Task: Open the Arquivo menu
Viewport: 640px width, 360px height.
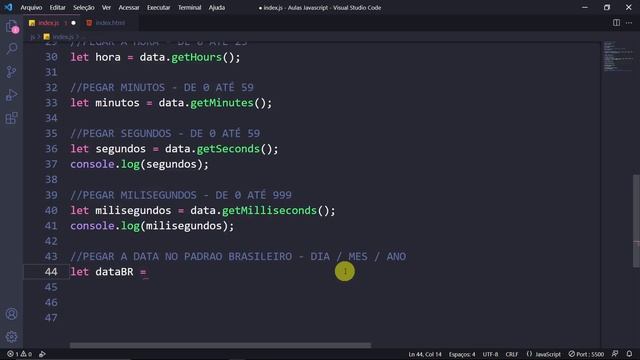Action: click(x=31, y=7)
